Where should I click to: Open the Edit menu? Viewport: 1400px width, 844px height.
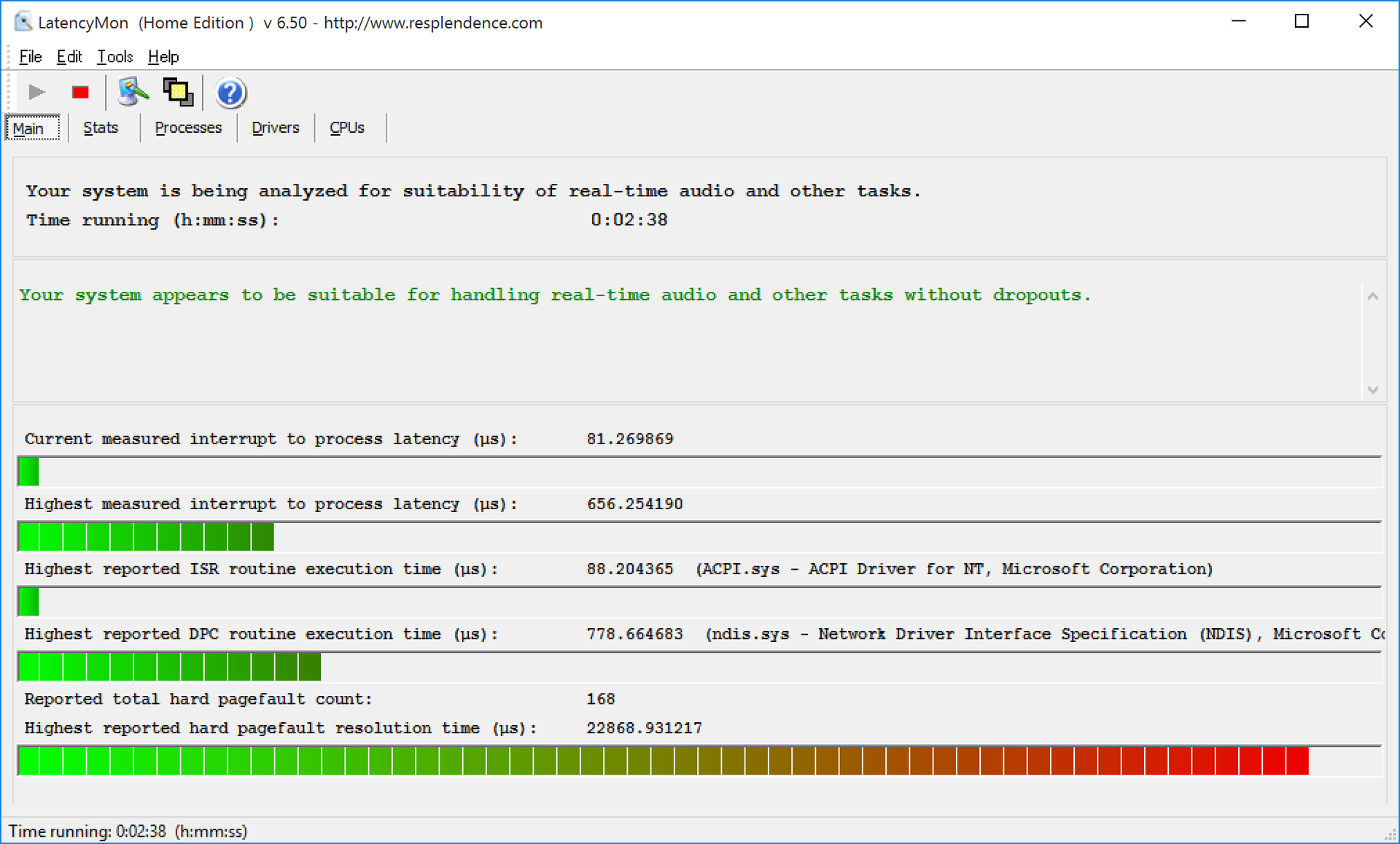(69, 56)
